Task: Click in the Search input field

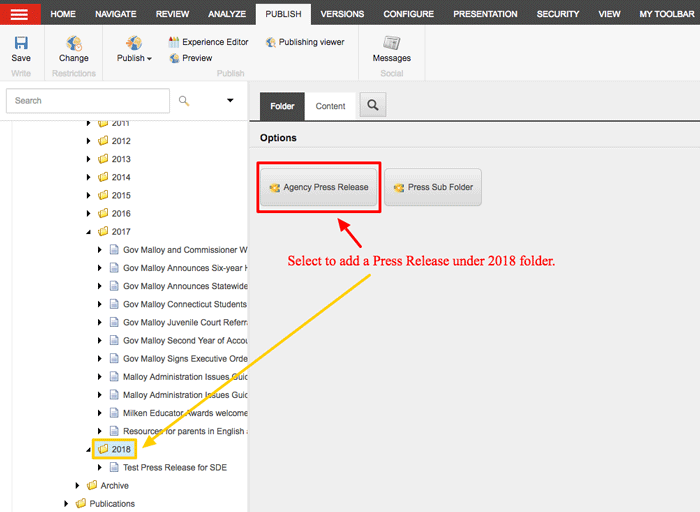Action: pyautogui.click(x=88, y=100)
